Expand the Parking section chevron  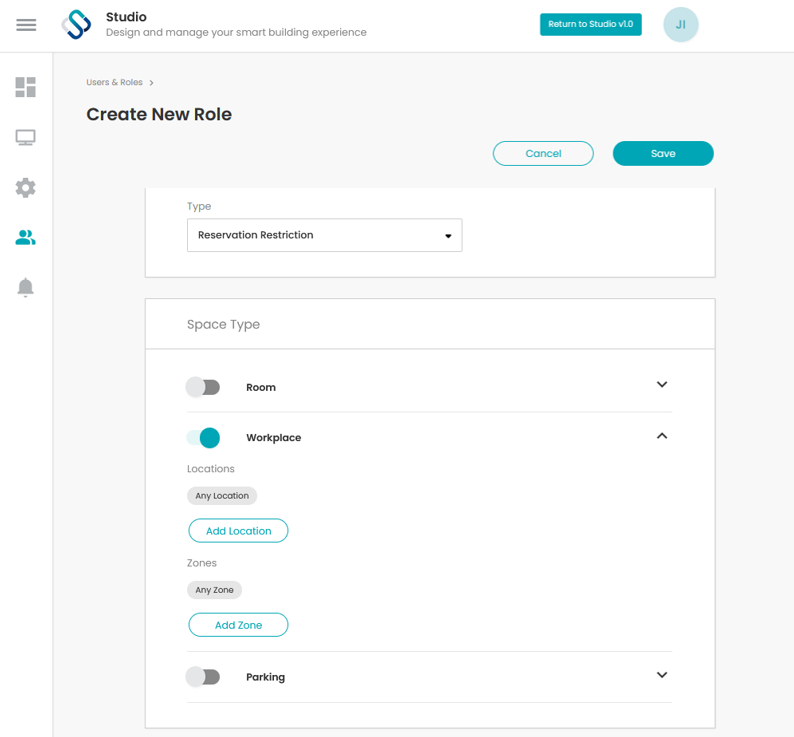pyautogui.click(x=662, y=675)
